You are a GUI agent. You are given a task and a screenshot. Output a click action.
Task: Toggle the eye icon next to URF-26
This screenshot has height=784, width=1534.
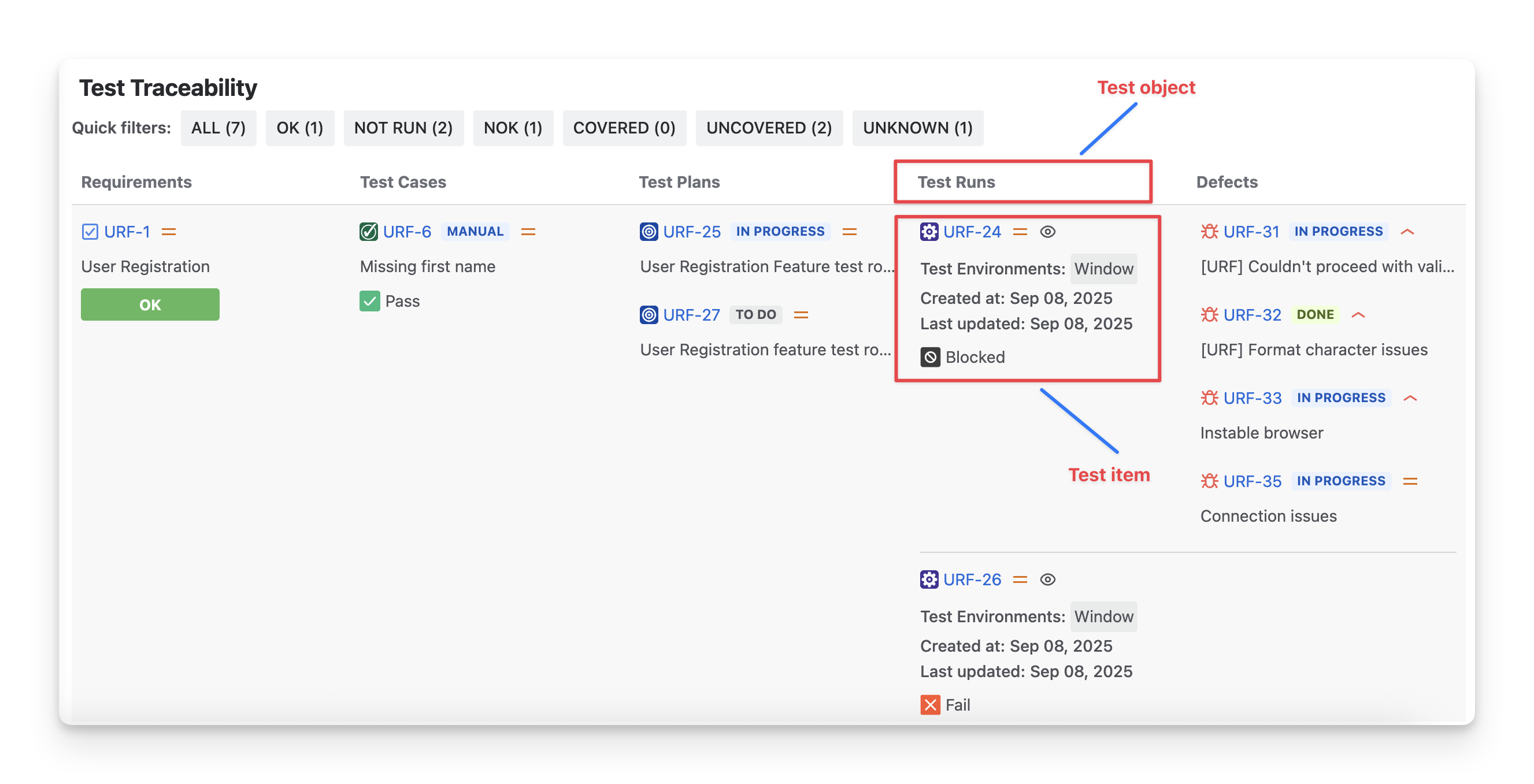(1047, 579)
